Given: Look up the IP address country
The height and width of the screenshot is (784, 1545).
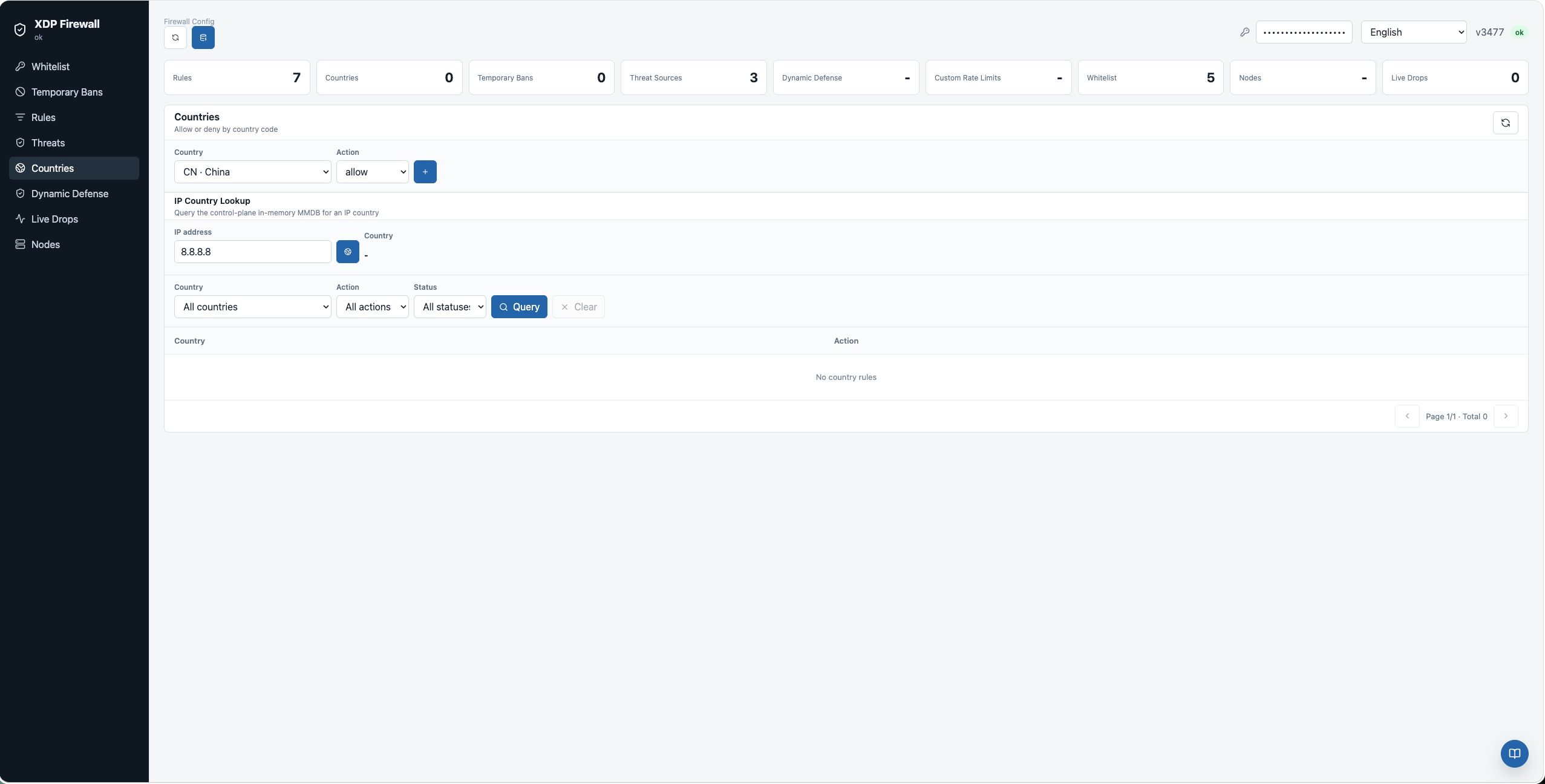Looking at the screenshot, I should (348, 252).
